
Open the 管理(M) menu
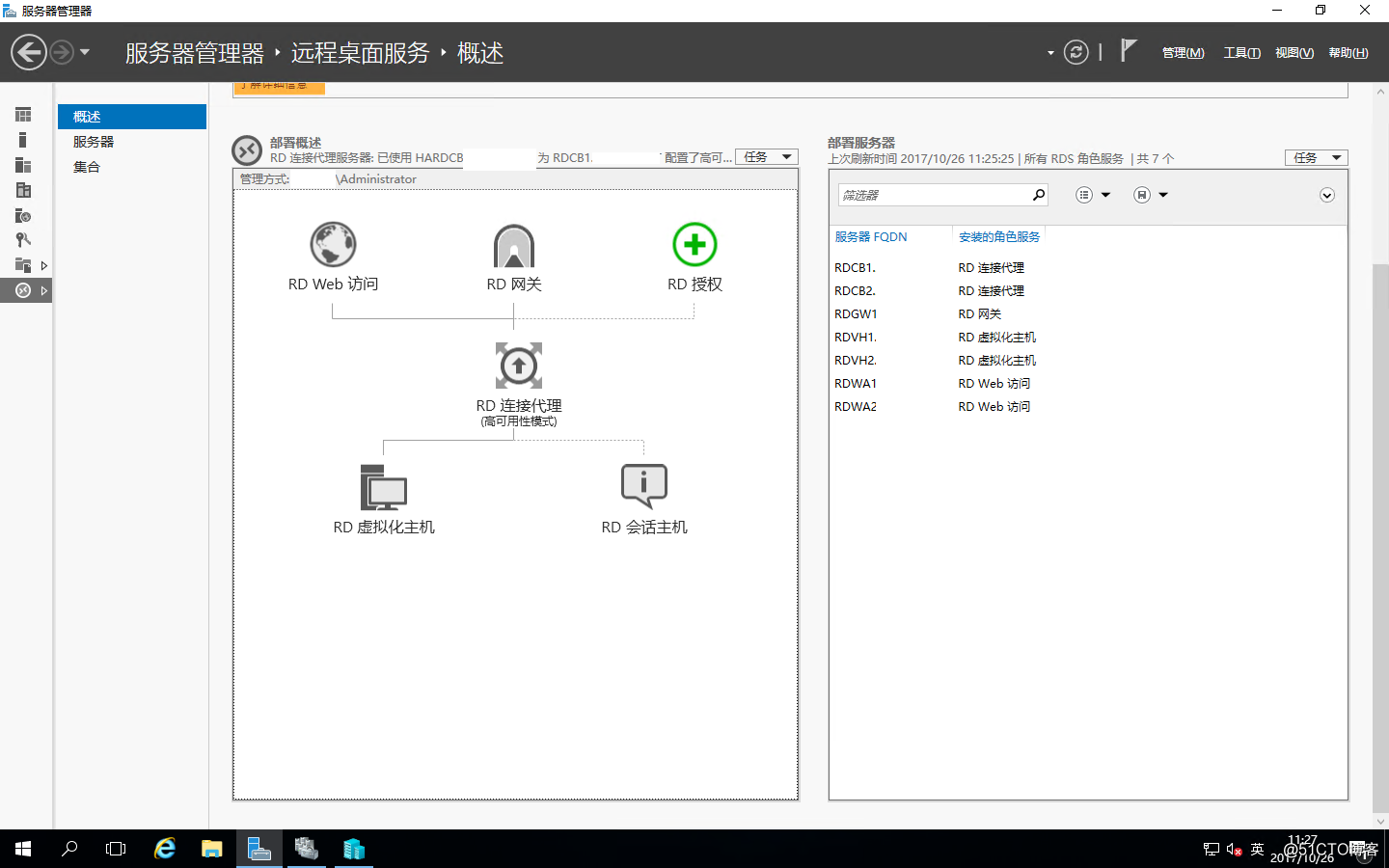click(x=1183, y=53)
